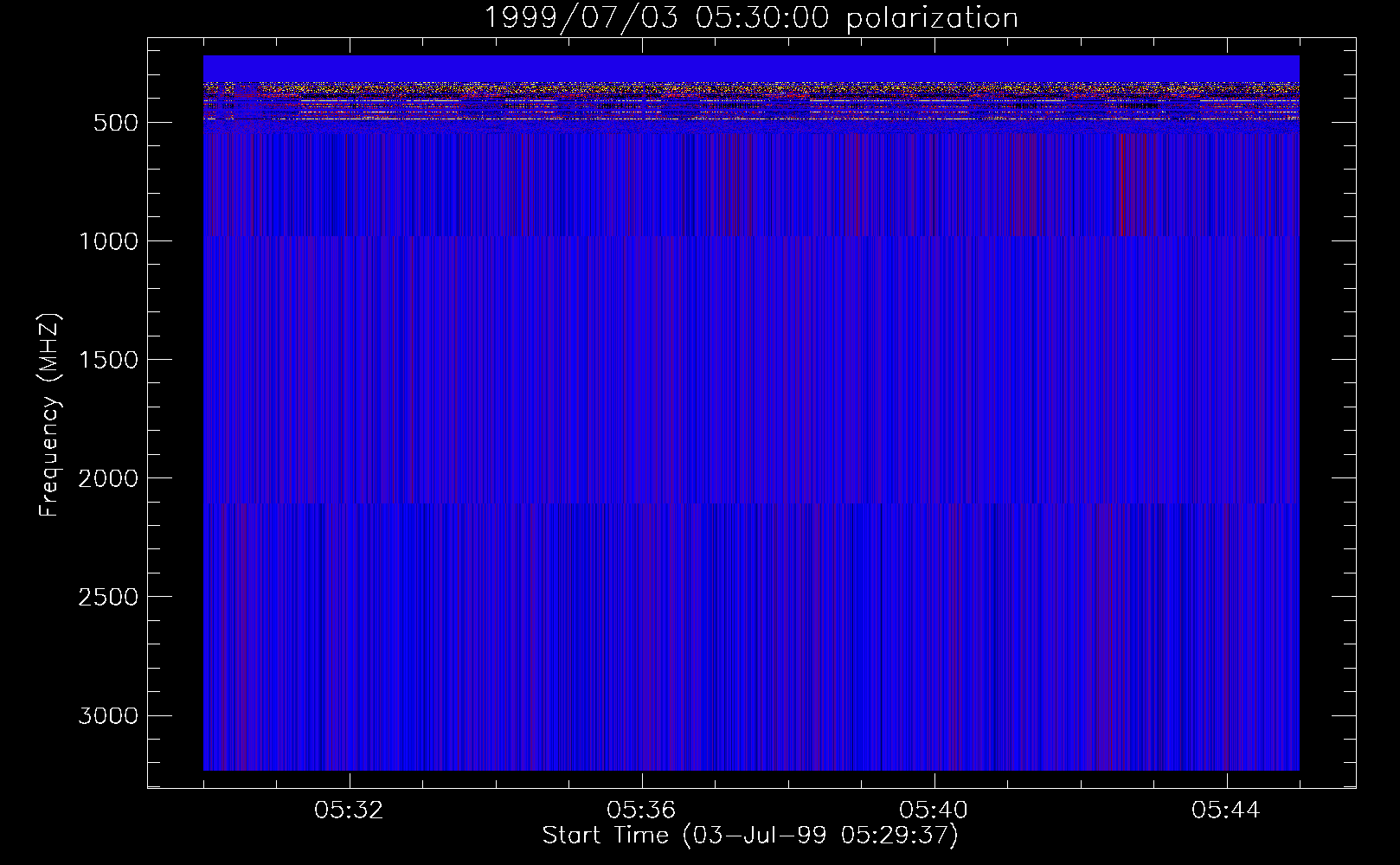This screenshot has height=865, width=1400.
Task: Click the solid blue strip atop the spectrogram
Action: tap(751, 68)
